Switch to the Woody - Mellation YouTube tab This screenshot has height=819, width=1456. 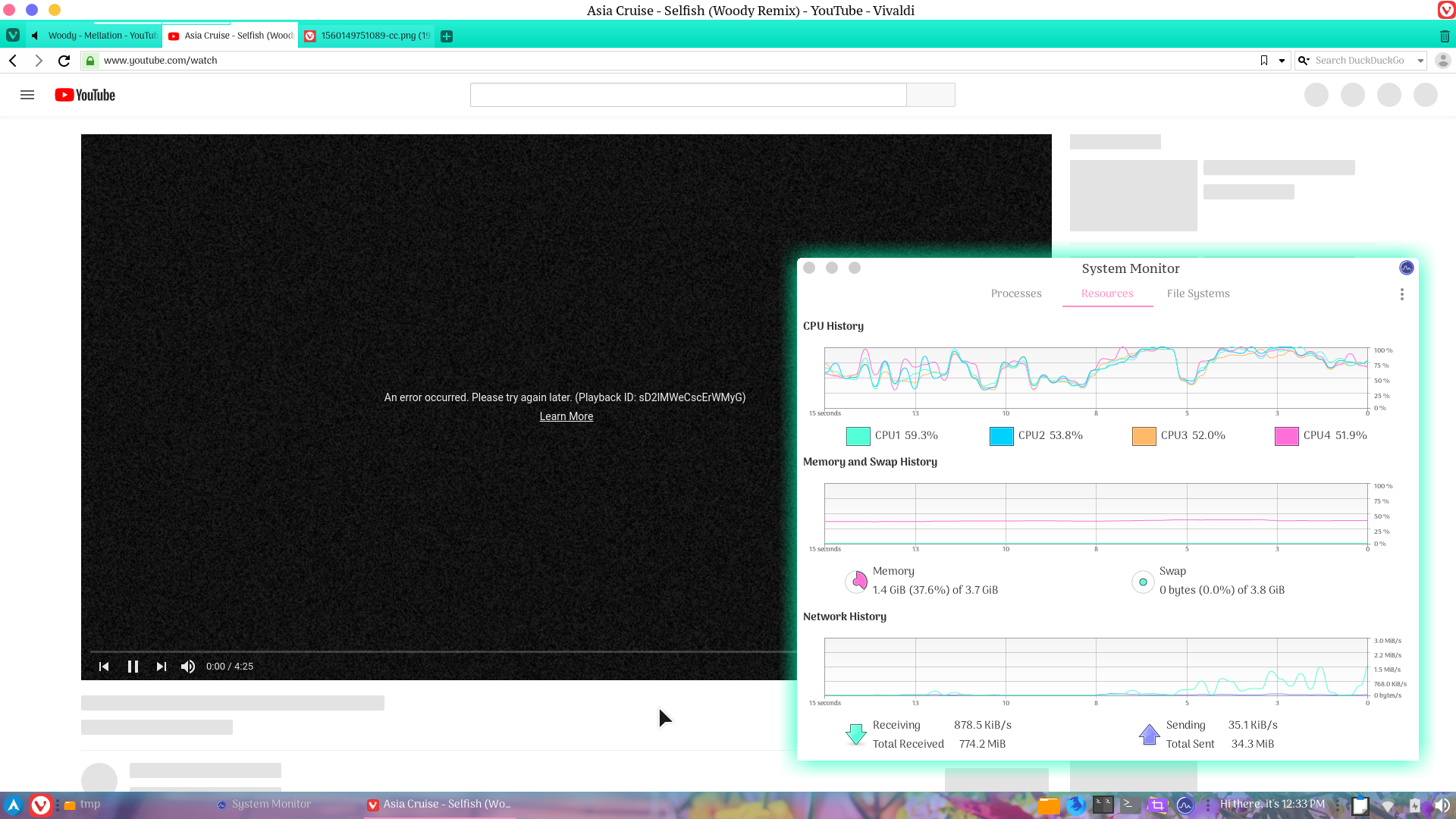[94, 36]
